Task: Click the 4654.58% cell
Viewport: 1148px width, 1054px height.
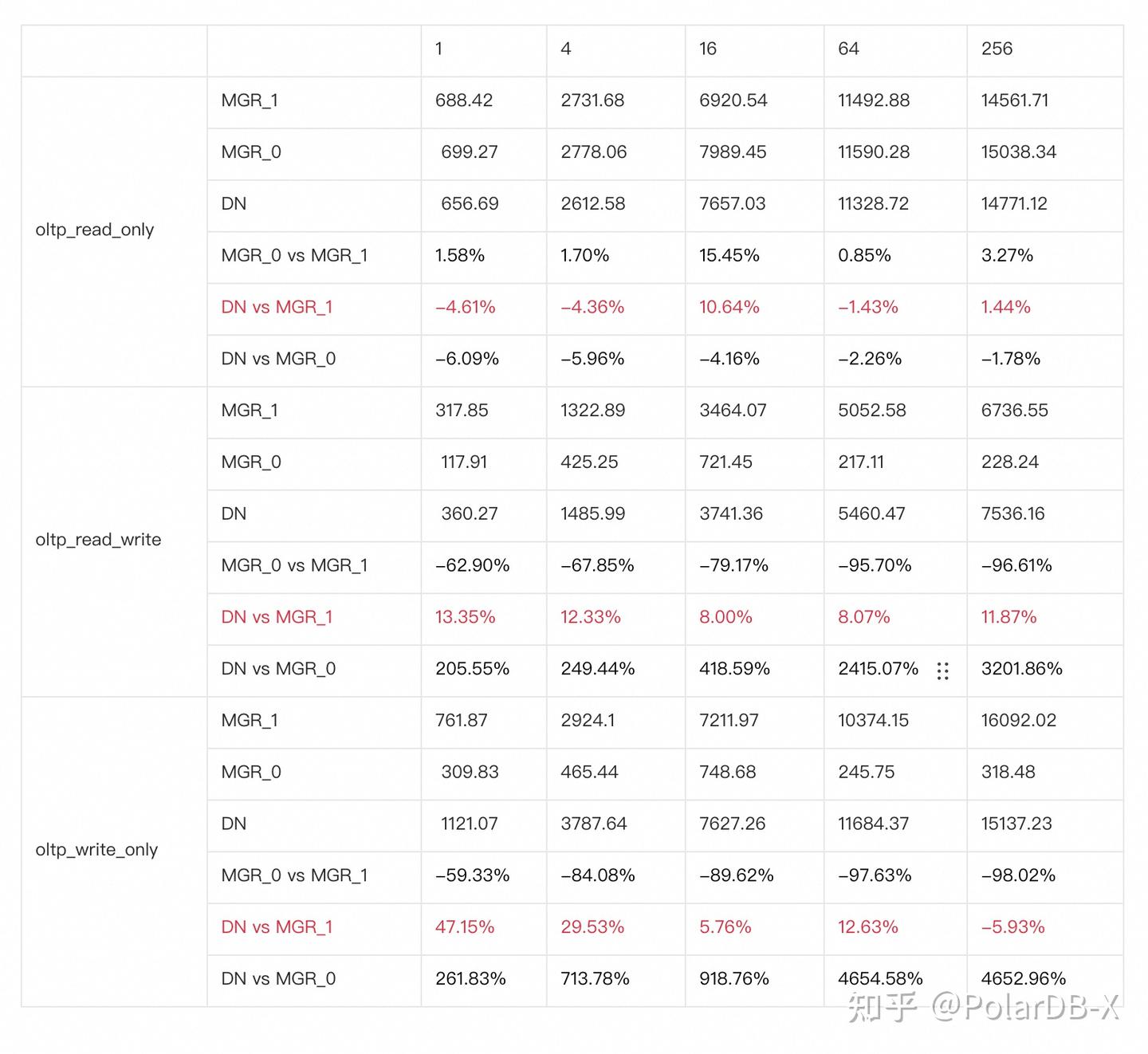Action: coord(880,979)
